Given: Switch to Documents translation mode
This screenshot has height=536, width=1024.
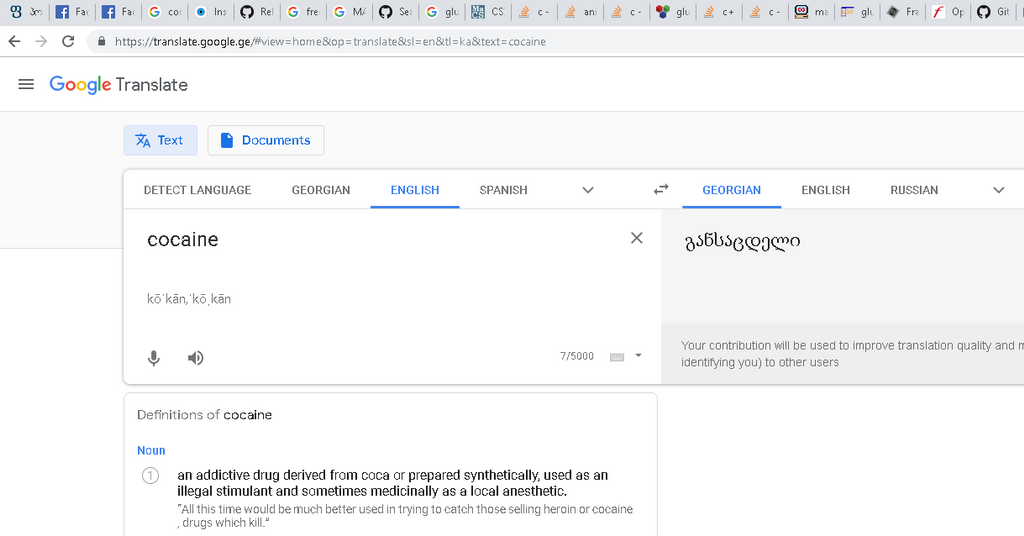Looking at the screenshot, I should point(266,140).
